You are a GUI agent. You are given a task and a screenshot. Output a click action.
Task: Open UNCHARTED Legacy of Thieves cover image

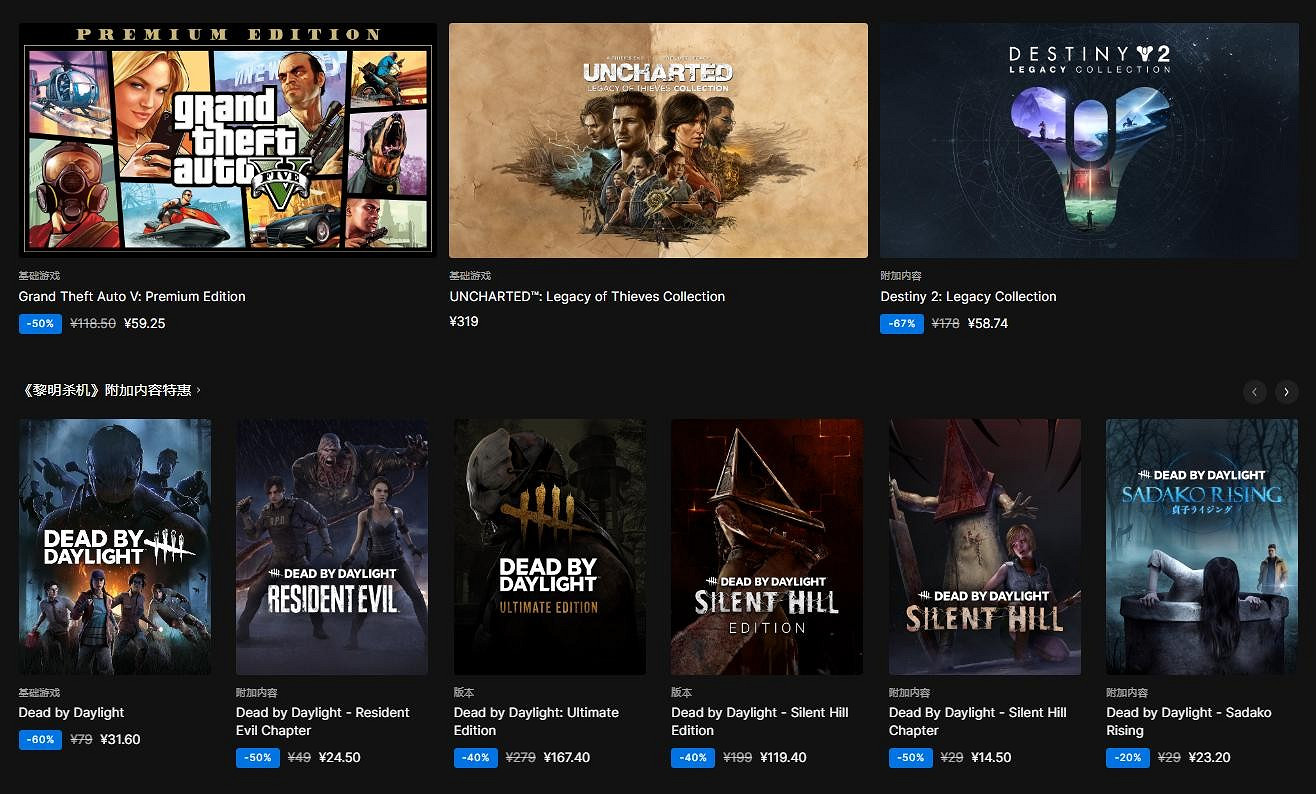click(658, 140)
